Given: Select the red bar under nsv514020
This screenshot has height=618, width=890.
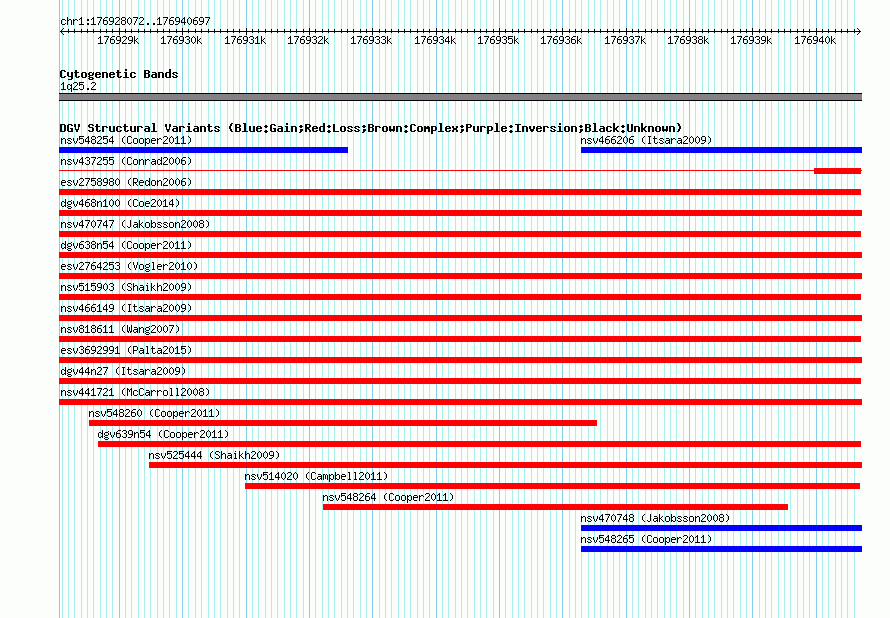Looking at the screenshot, I should pyautogui.click(x=553, y=486).
